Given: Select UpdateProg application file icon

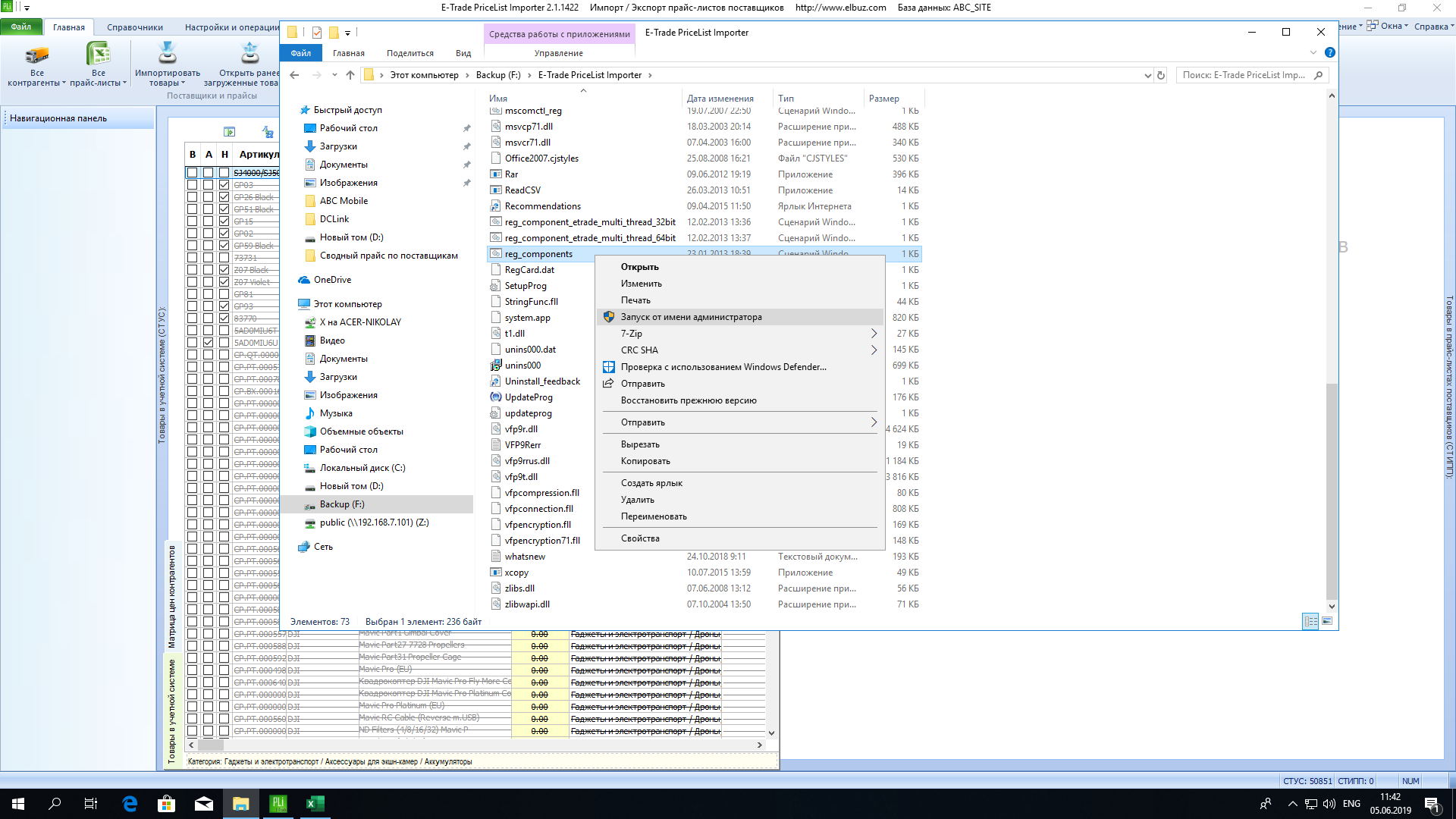Looking at the screenshot, I should click(x=496, y=397).
